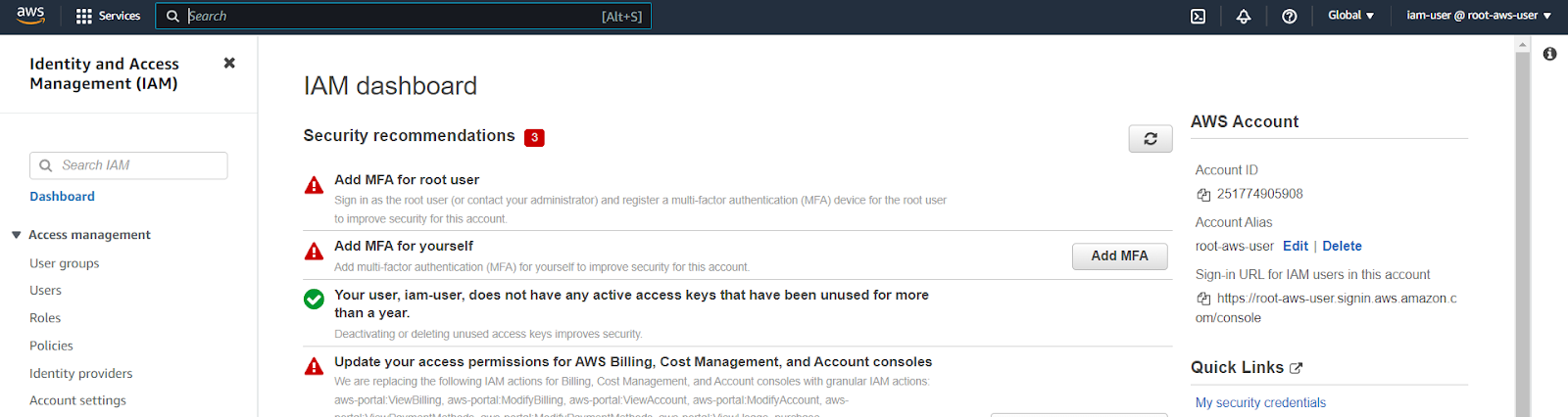Go to User groups
Screen dimensions: 1568x417
point(65,263)
